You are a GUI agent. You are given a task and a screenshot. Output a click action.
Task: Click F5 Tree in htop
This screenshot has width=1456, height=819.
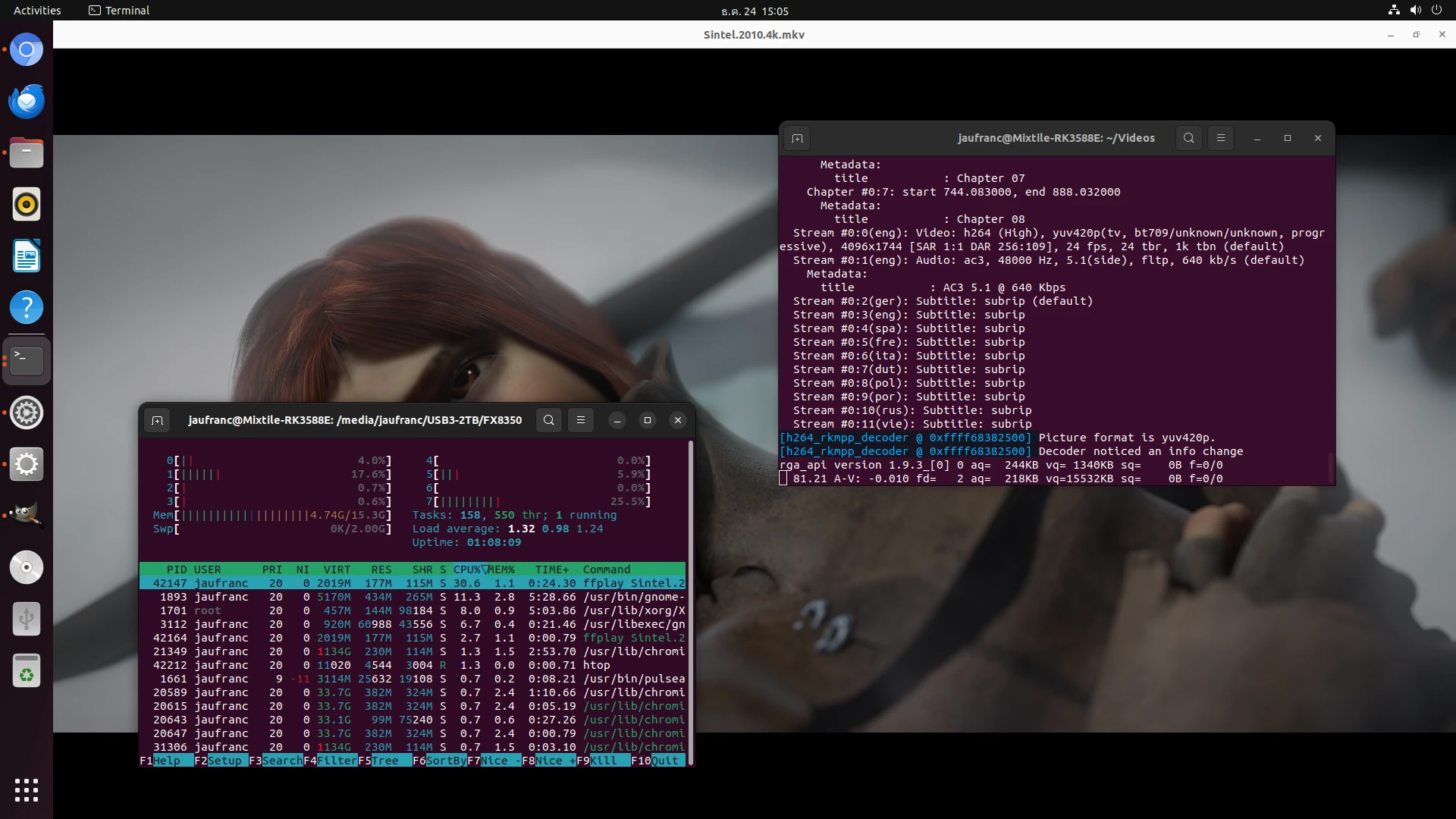tap(384, 761)
